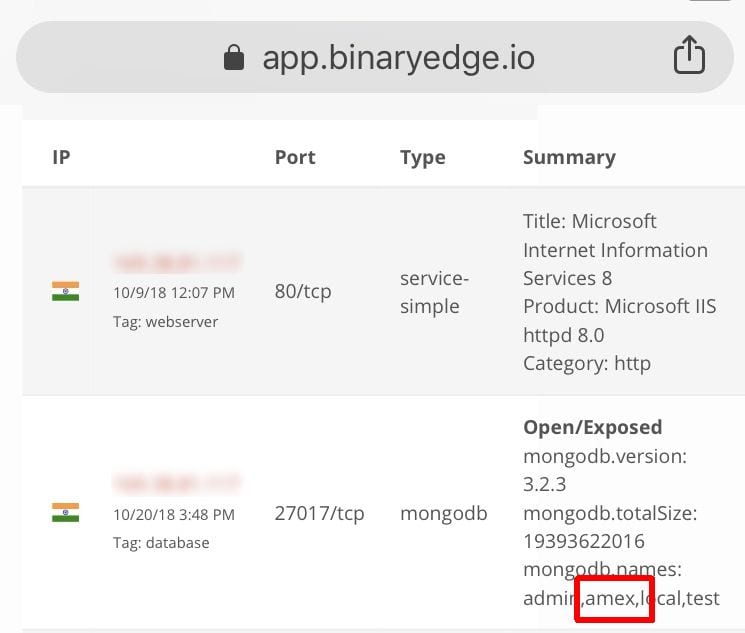Click the 80/tcp port value

click(x=303, y=292)
